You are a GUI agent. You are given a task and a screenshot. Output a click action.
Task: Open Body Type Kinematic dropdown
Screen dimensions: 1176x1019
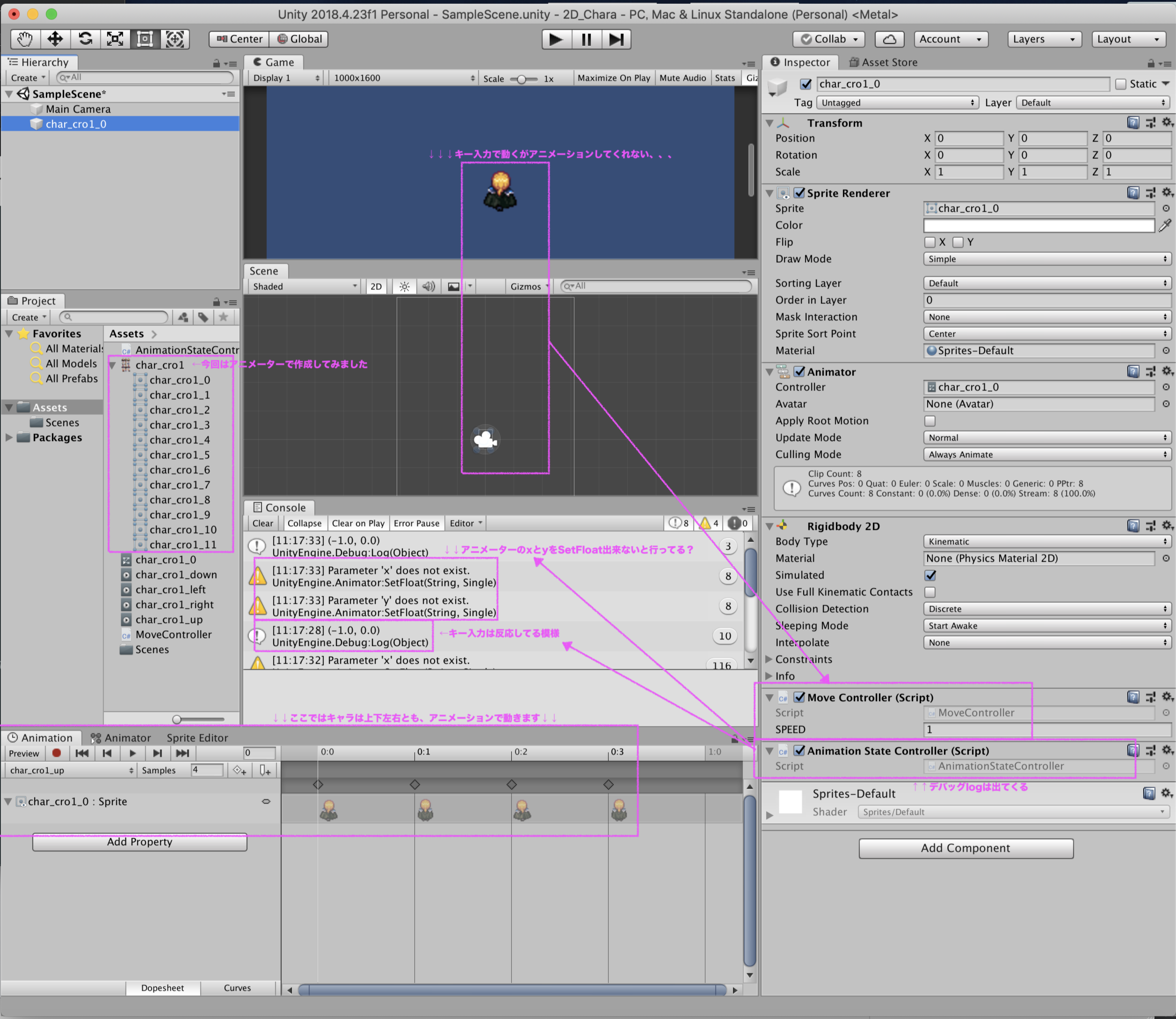[x=1047, y=541]
